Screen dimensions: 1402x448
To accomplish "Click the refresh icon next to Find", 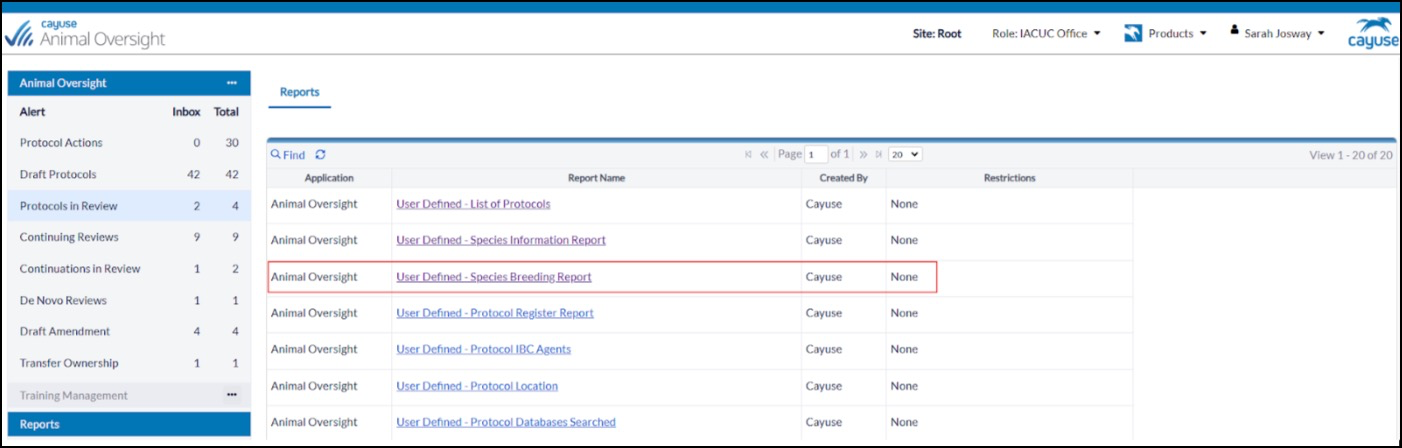I will (320, 155).
